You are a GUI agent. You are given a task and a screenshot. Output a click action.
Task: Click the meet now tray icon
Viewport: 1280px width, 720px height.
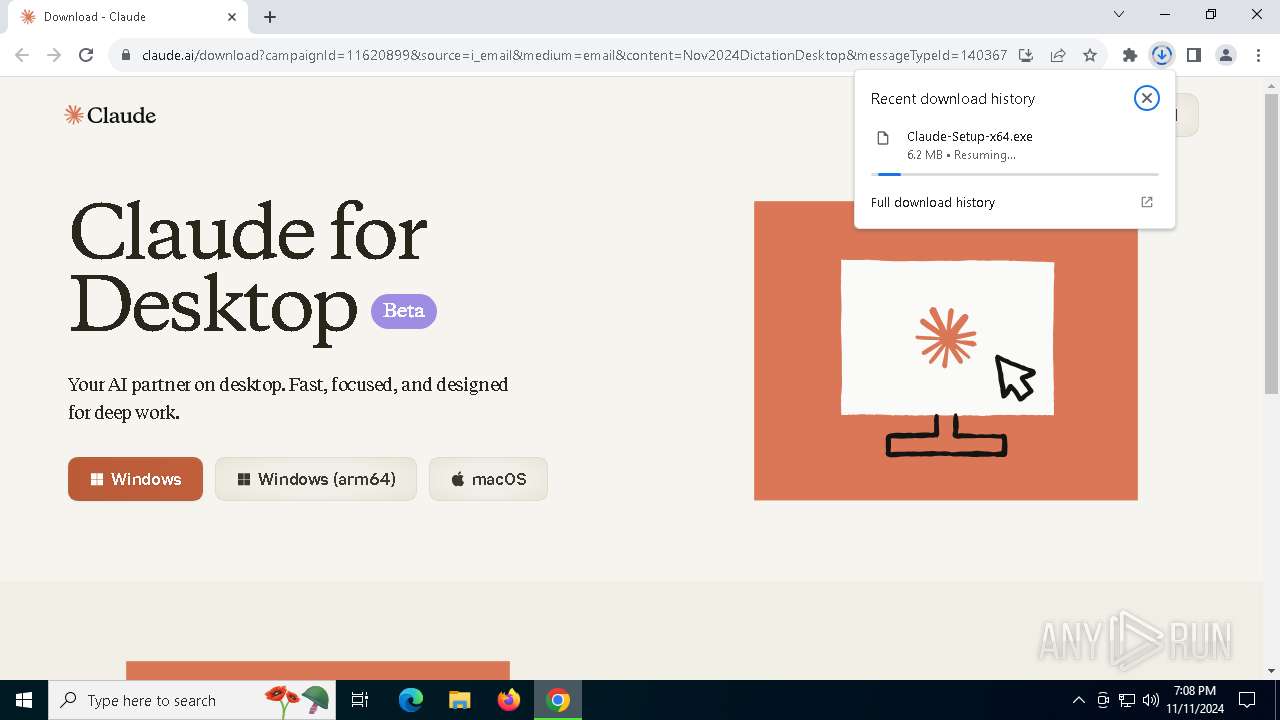click(1103, 700)
